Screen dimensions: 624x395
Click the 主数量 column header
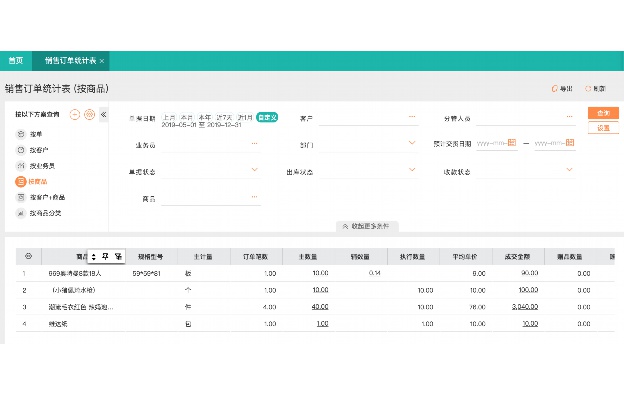[308, 257]
